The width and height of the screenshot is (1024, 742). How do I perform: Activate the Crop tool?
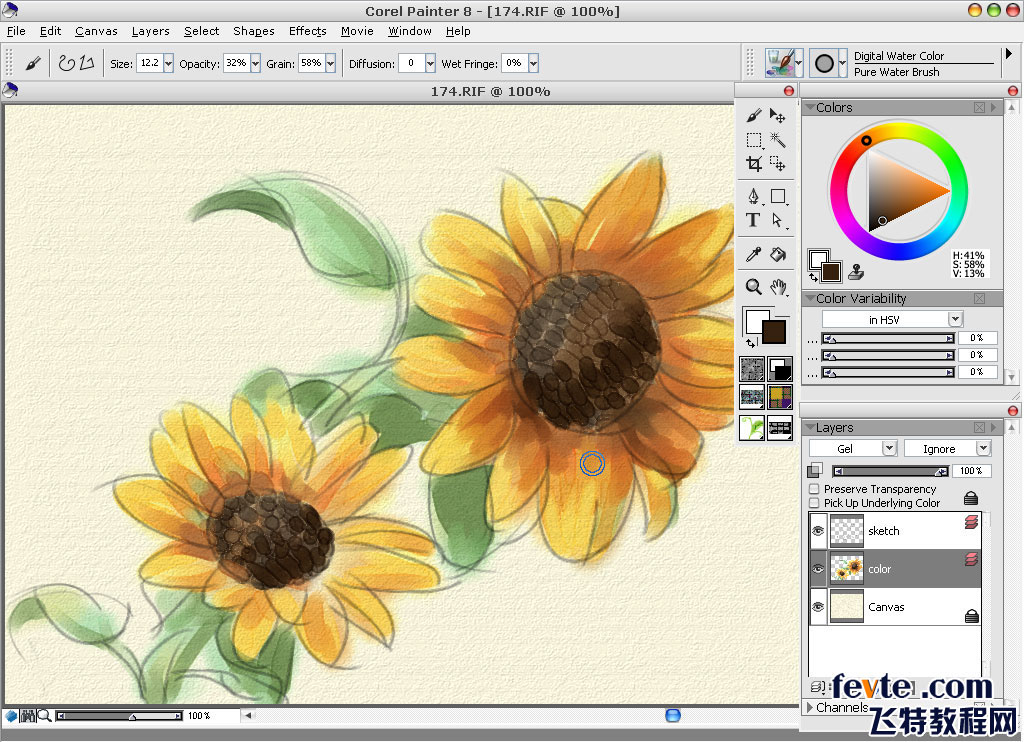(x=754, y=163)
